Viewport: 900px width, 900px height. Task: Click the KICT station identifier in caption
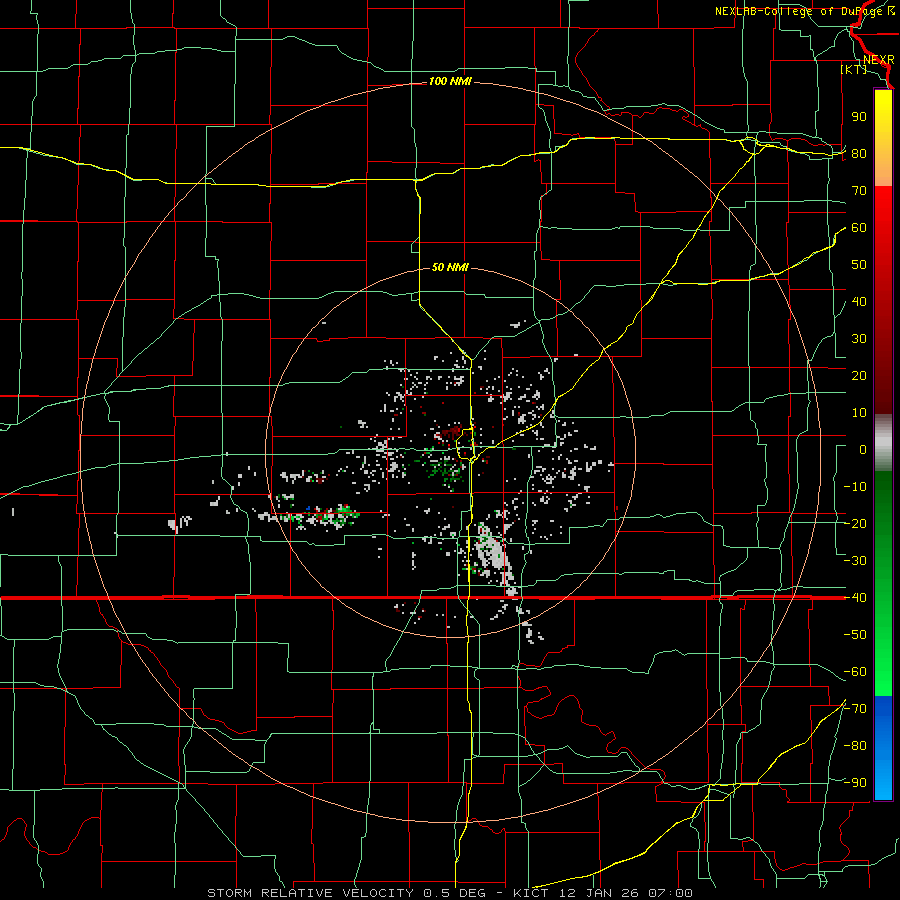click(x=531, y=893)
